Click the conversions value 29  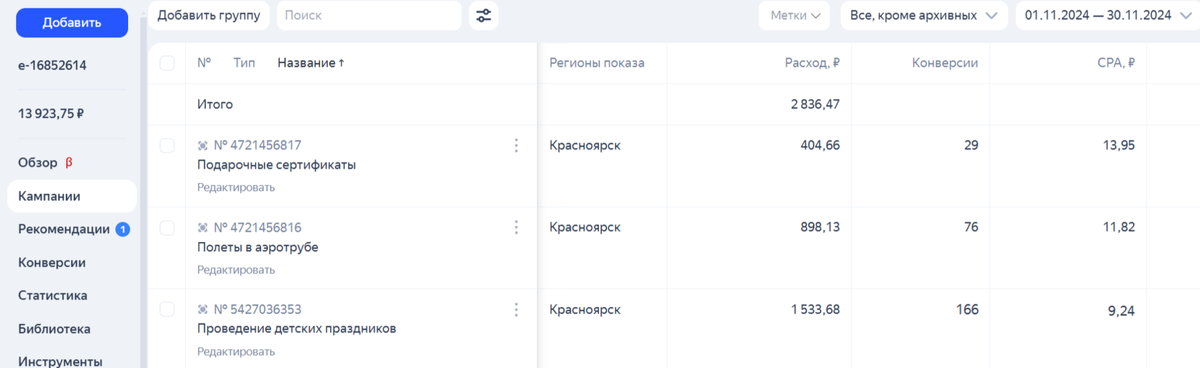(x=971, y=145)
